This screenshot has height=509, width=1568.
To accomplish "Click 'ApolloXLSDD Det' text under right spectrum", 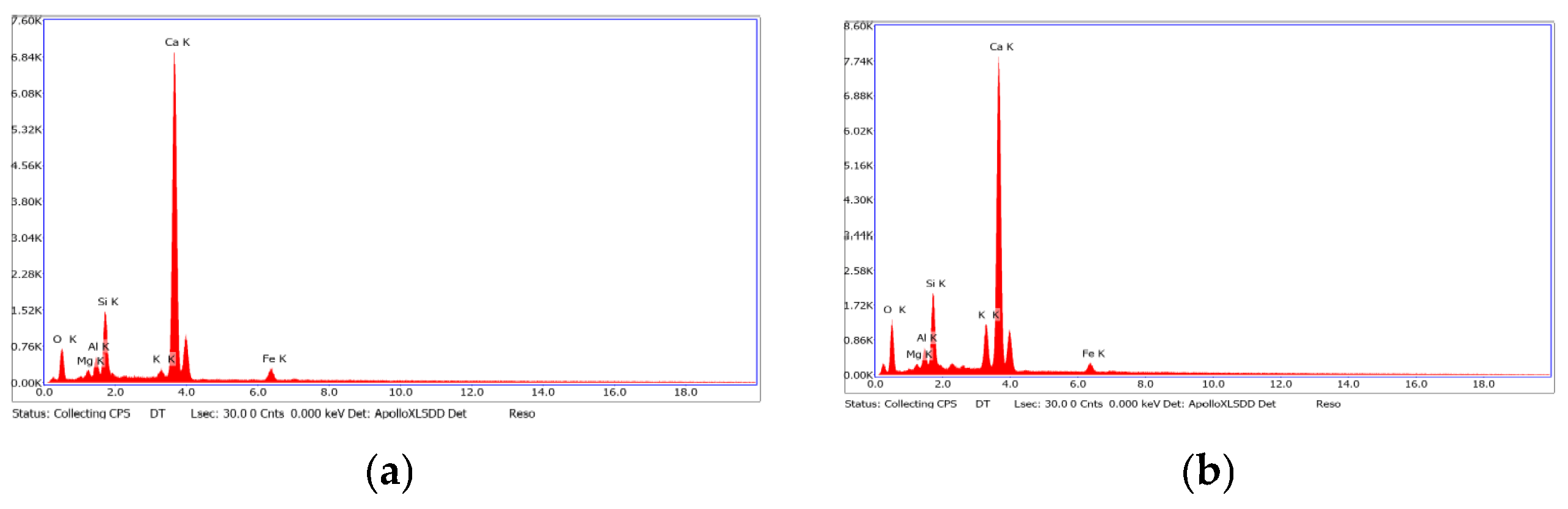I will coord(1232,404).
